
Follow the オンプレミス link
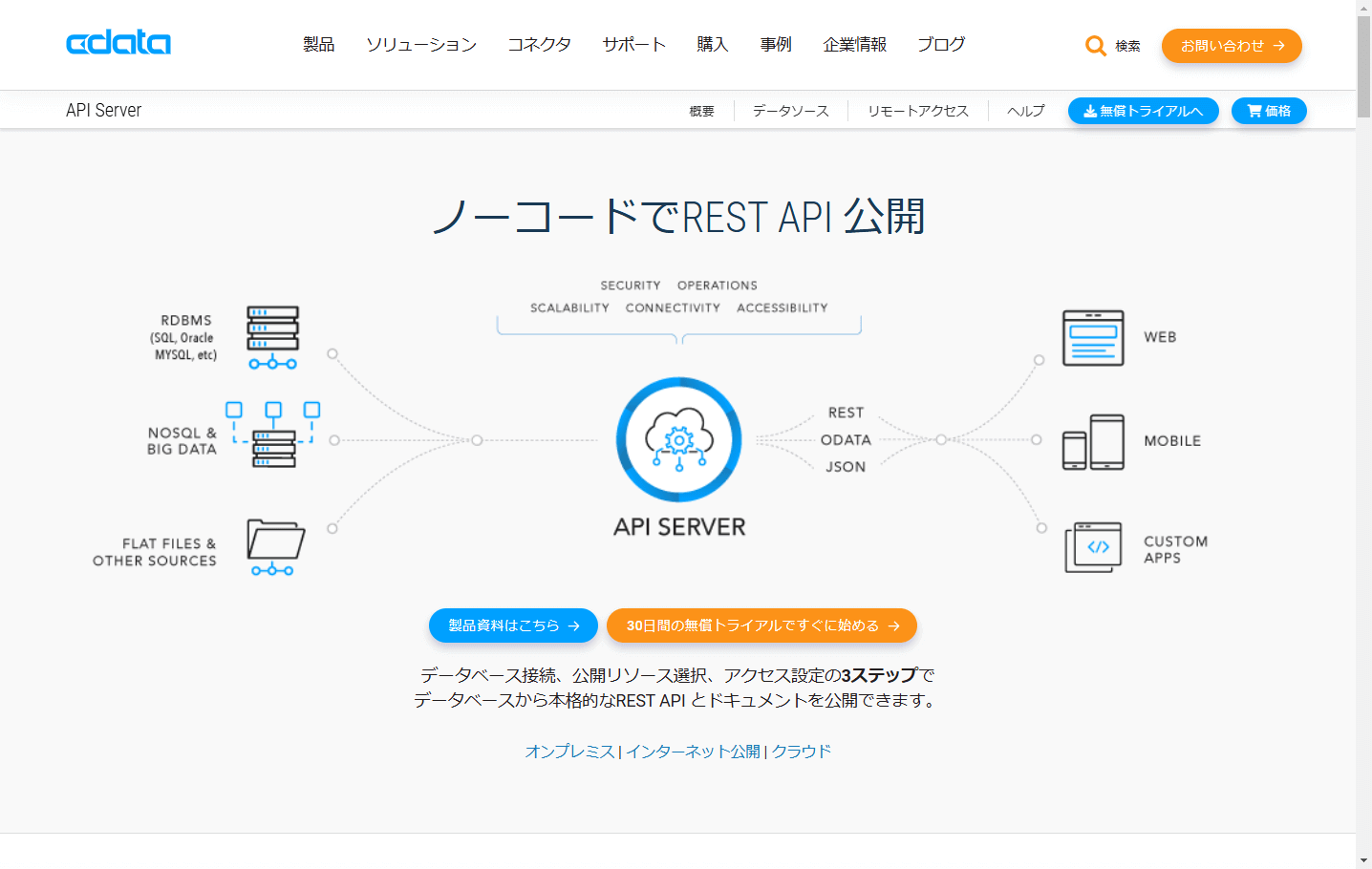point(569,752)
